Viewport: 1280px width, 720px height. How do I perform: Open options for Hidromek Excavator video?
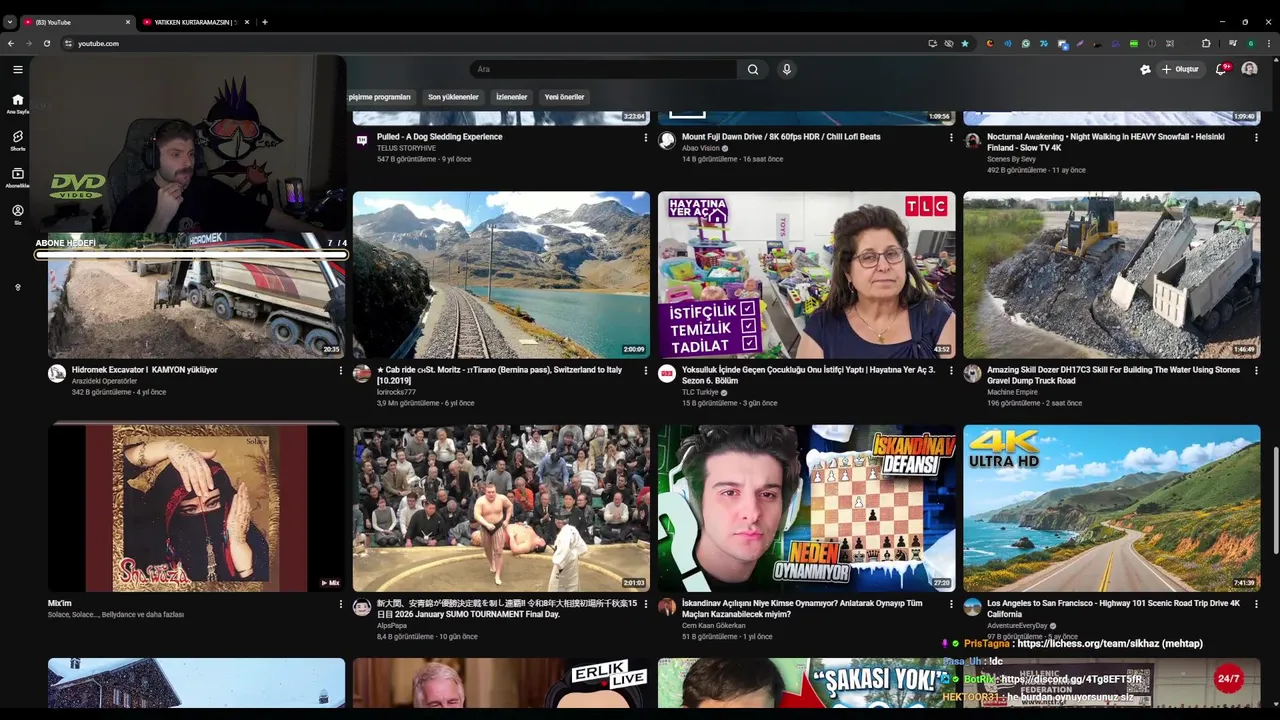point(341,371)
